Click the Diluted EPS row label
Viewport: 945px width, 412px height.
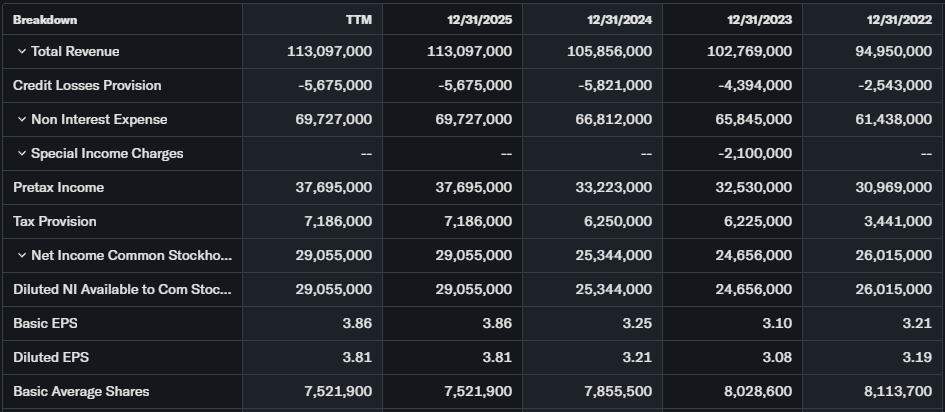click(48, 358)
